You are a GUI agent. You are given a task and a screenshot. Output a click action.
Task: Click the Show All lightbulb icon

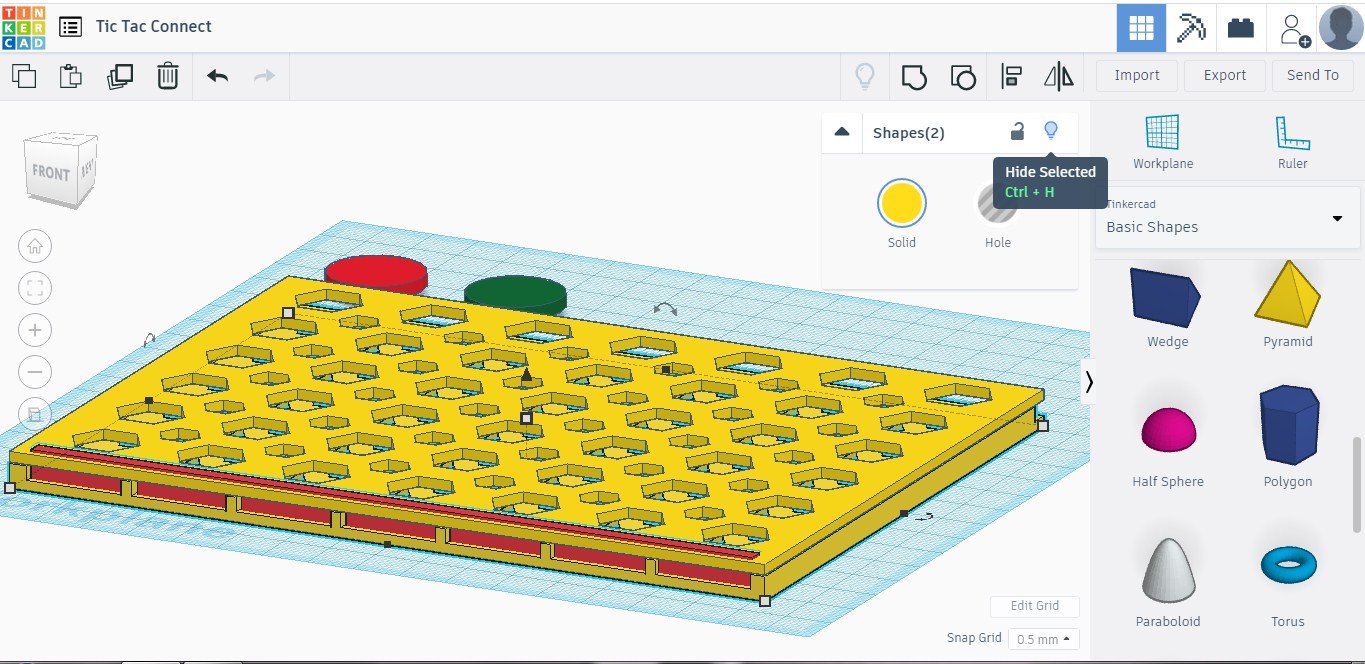click(864, 76)
